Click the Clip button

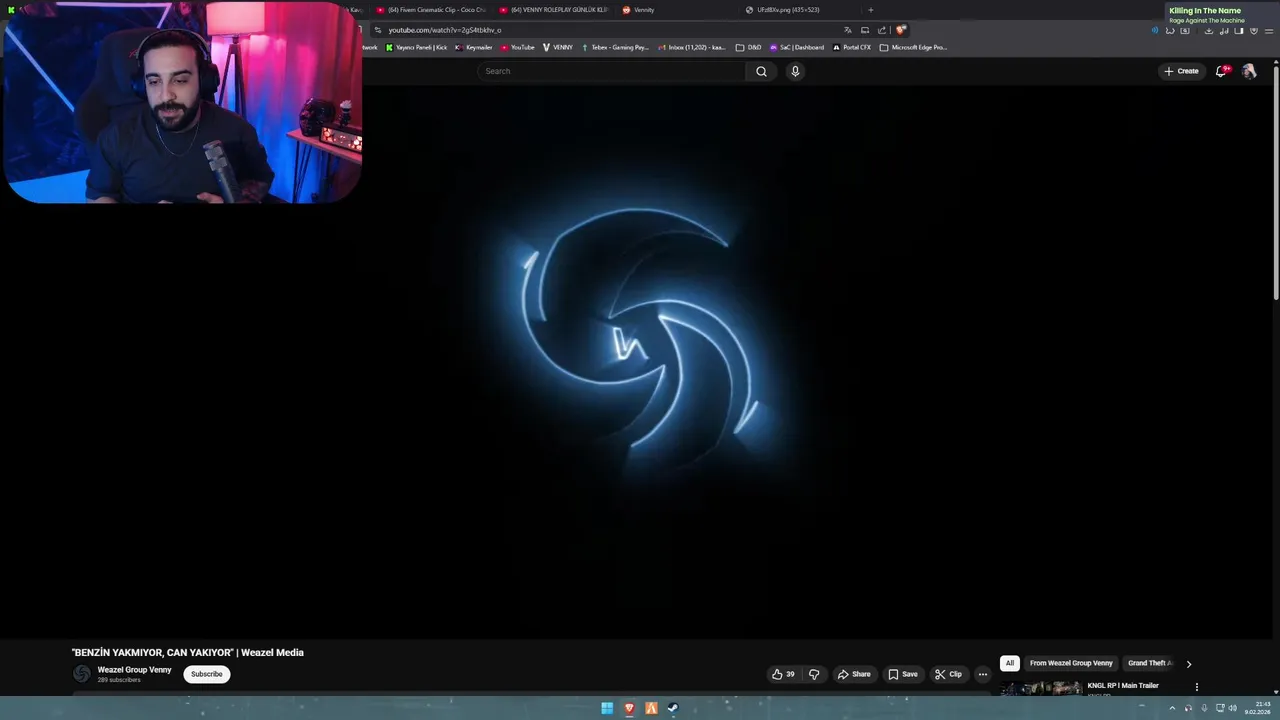947,674
